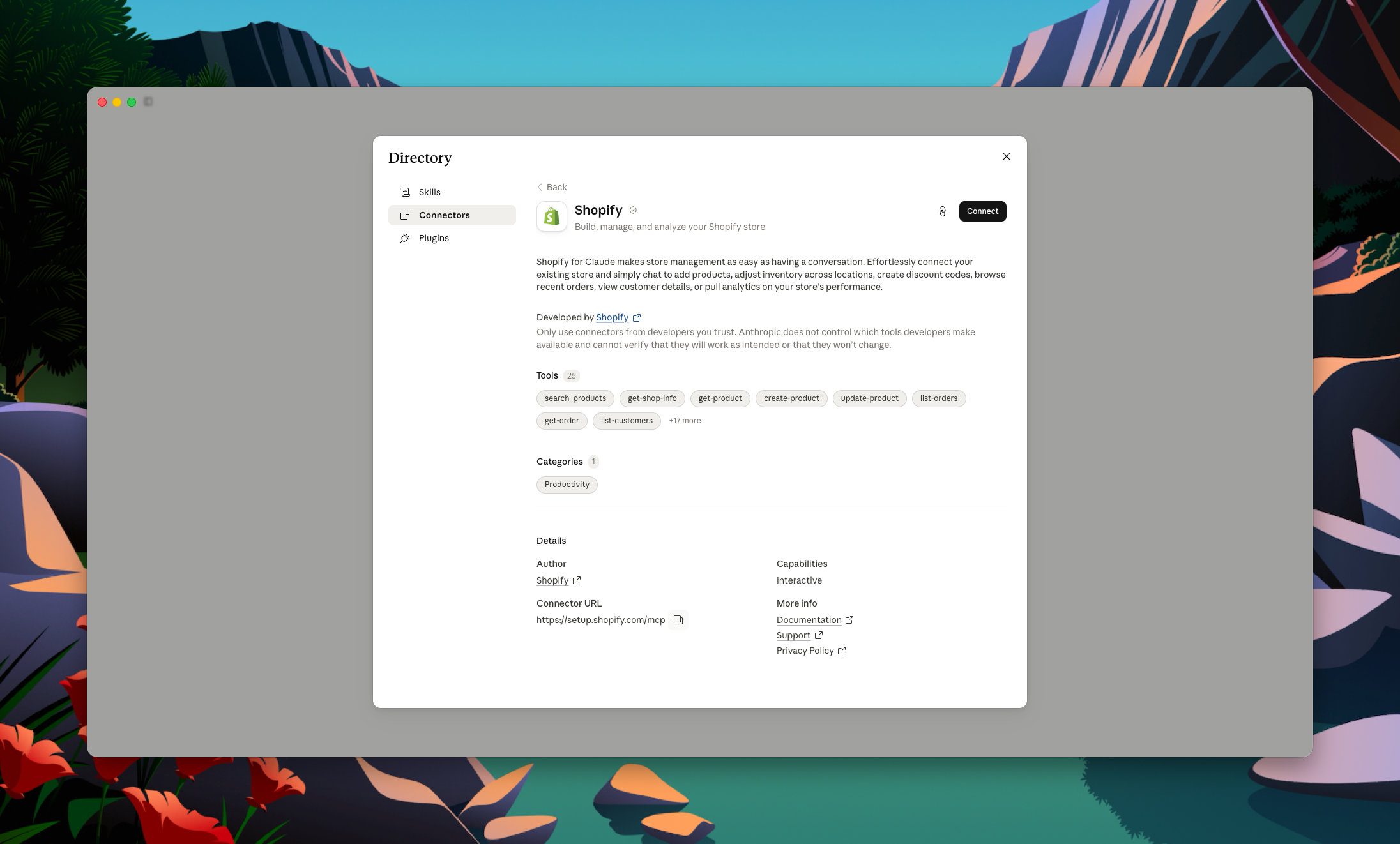The width and height of the screenshot is (1400, 844).
Task: Open the Author Shopify link
Action: point(552,580)
